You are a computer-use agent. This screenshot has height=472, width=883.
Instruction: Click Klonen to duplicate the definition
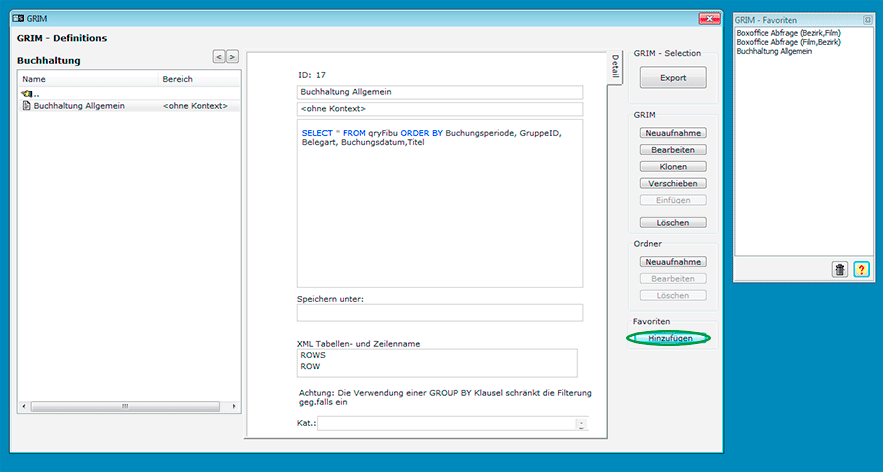[672, 166]
